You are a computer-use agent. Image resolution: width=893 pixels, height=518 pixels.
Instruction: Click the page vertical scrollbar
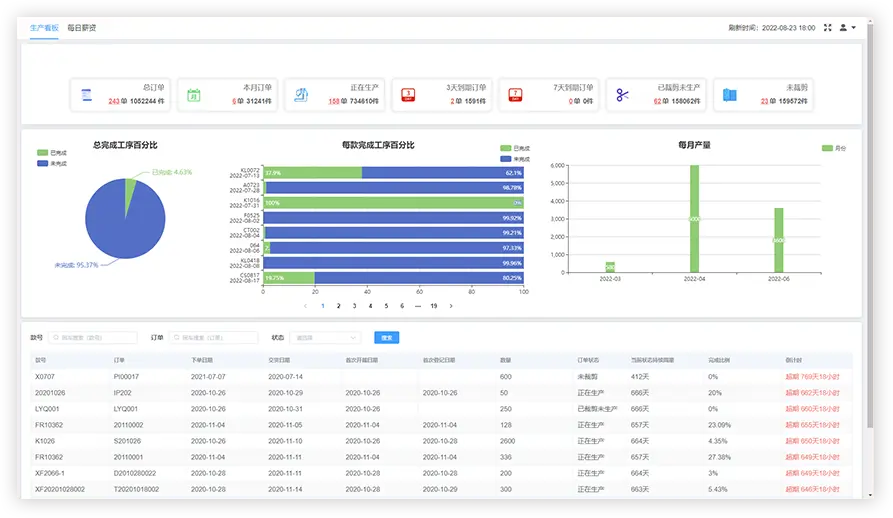(x=870, y=228)
